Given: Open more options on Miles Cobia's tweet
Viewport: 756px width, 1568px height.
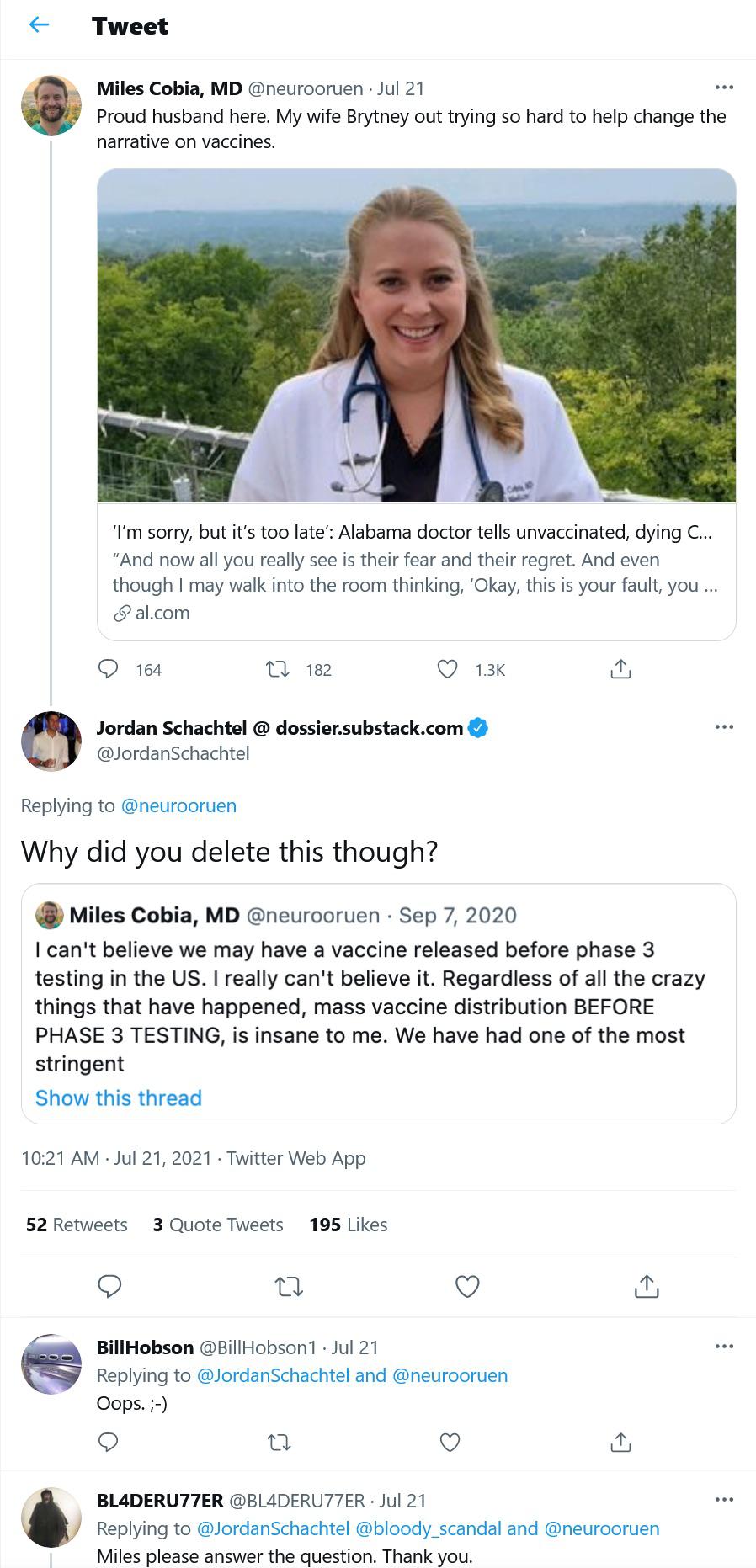Looking at the screenshot, I should coord(723,88).
